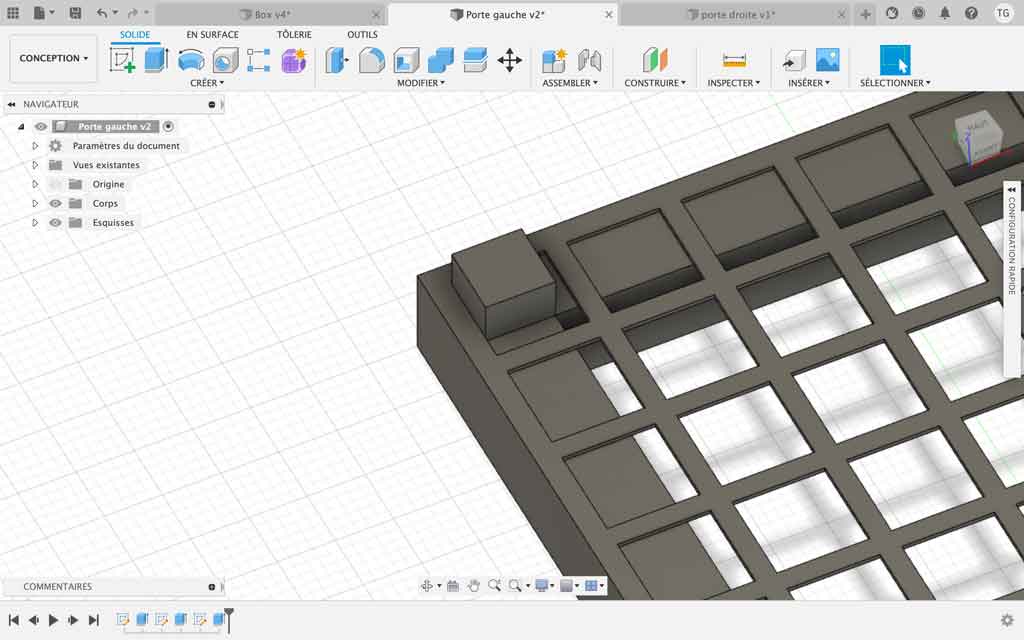
Task: Open the Help question mark menu
Action: pos(971,13)
